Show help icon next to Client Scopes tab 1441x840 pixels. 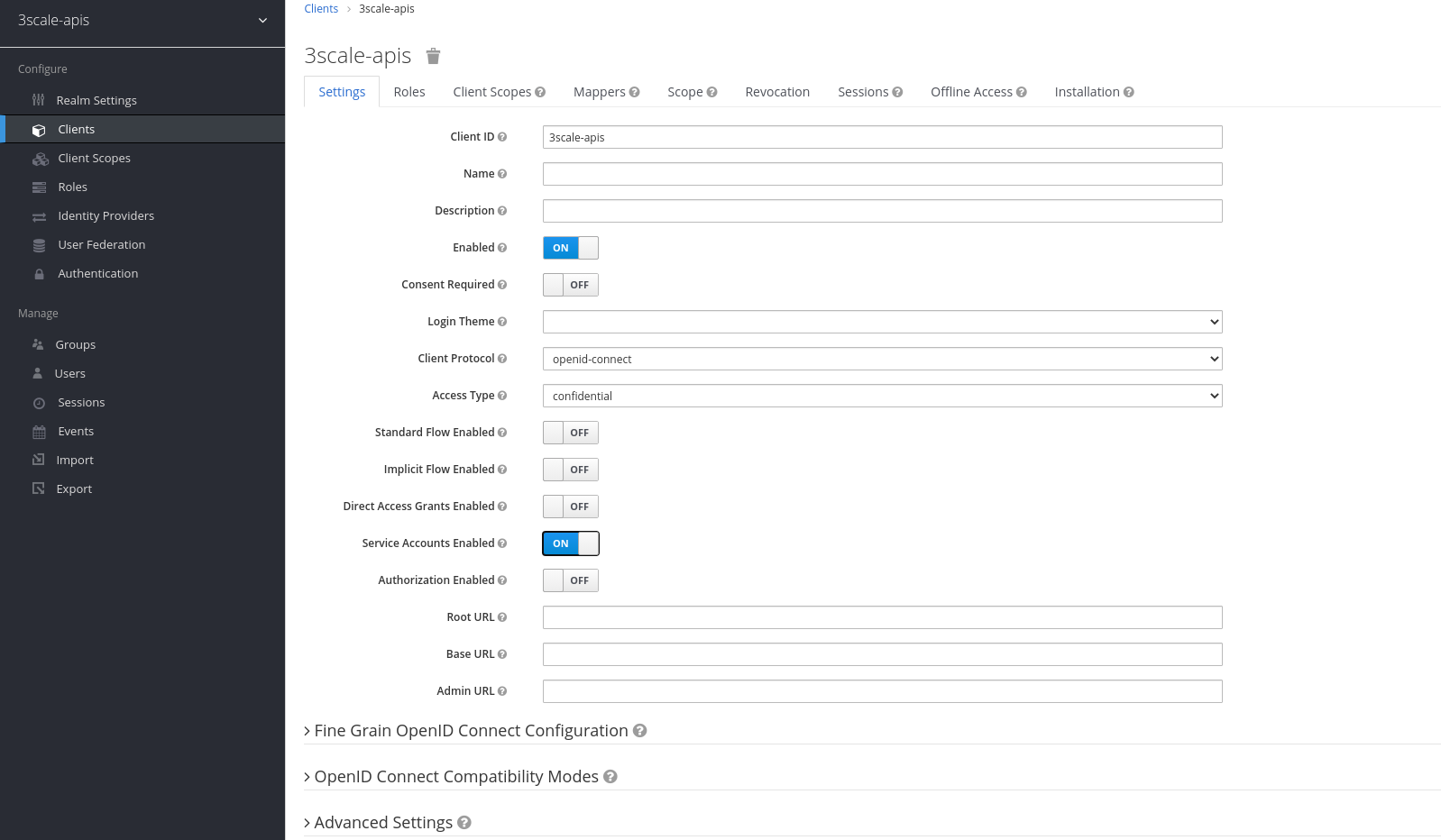540,92
